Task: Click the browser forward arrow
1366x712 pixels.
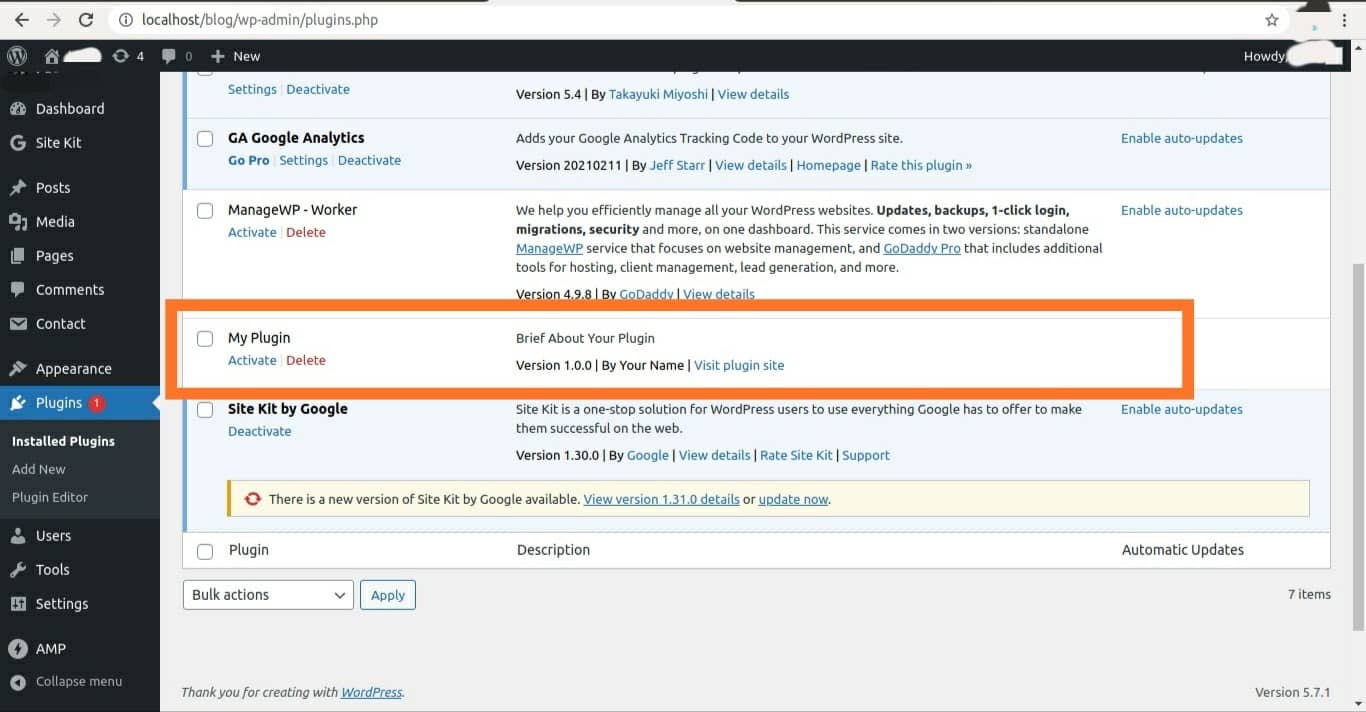Action: pos(54,20)
